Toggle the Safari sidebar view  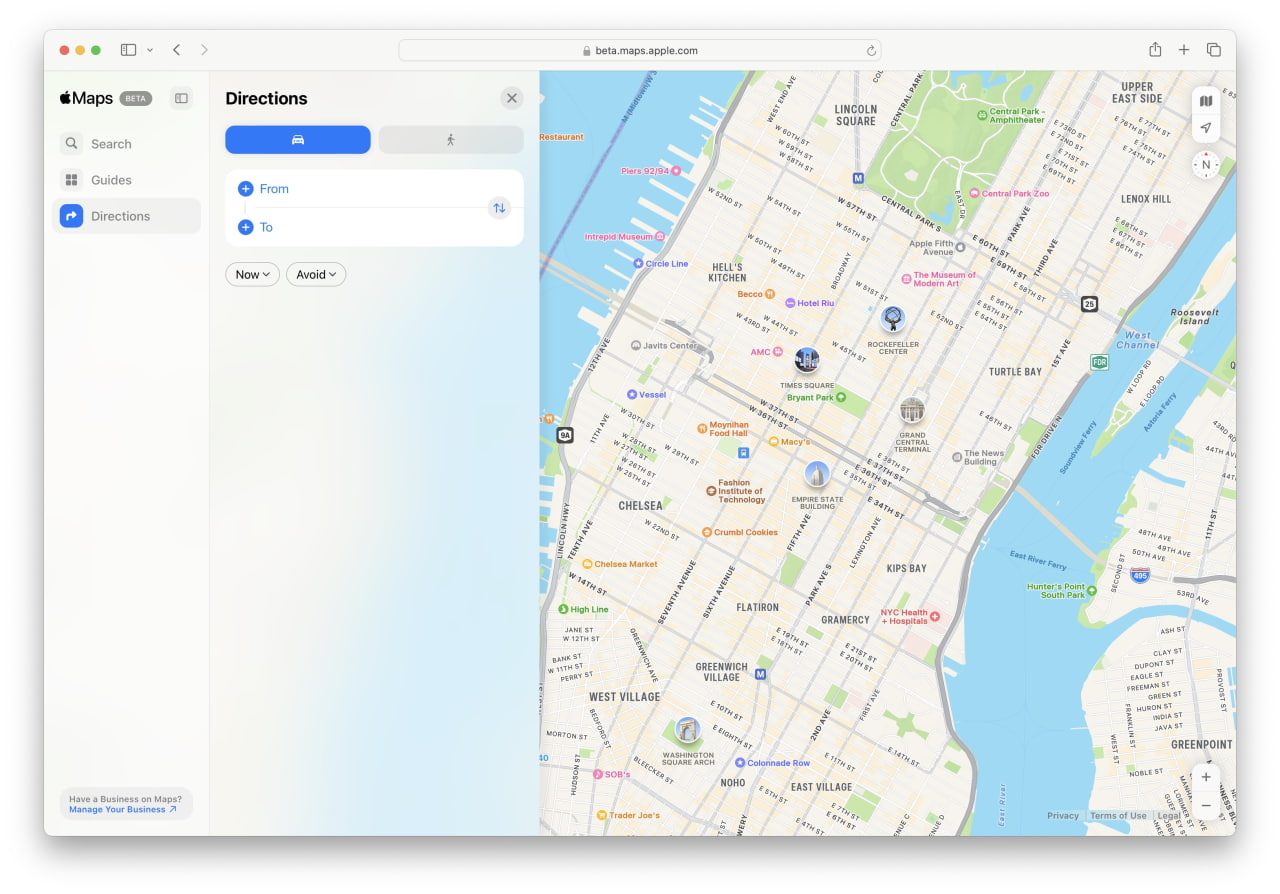click(x=127, y=48)
